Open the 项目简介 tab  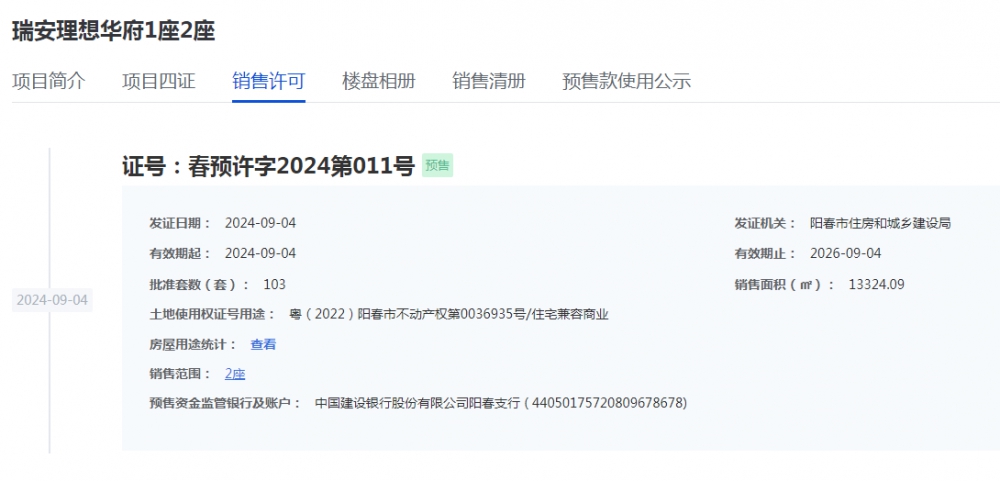coord(48,81)
